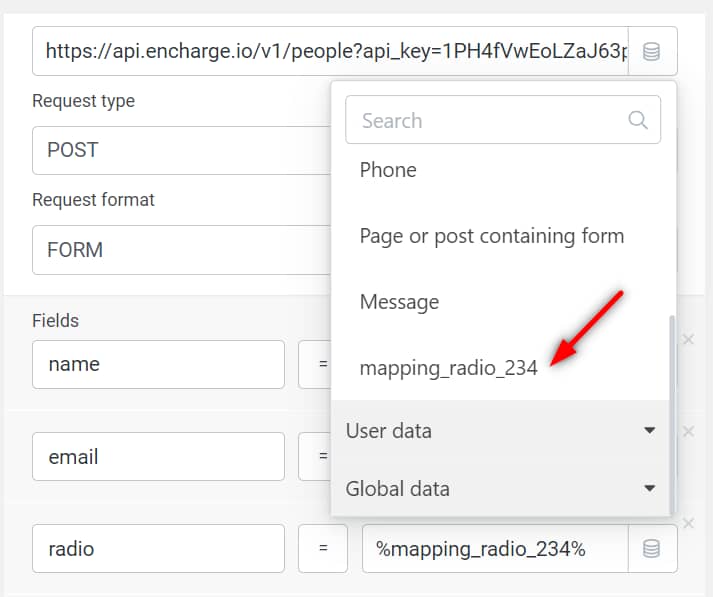Choose Page or post containing form option
Screen dimensions: 713x597
click(491, 236)
